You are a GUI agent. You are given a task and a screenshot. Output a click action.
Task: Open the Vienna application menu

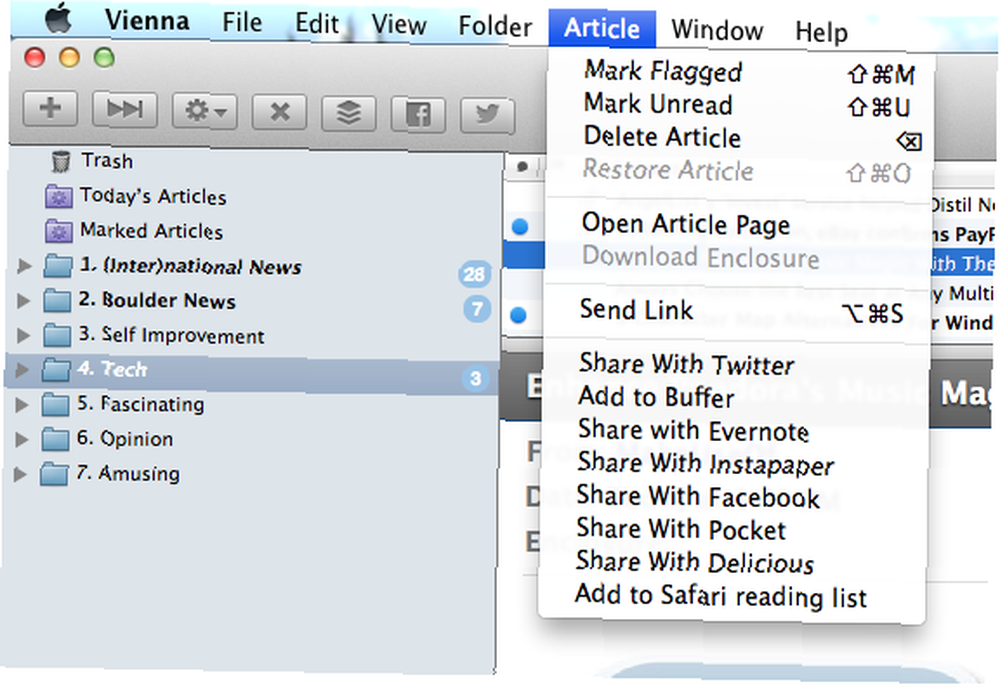(x=147, y=20)
